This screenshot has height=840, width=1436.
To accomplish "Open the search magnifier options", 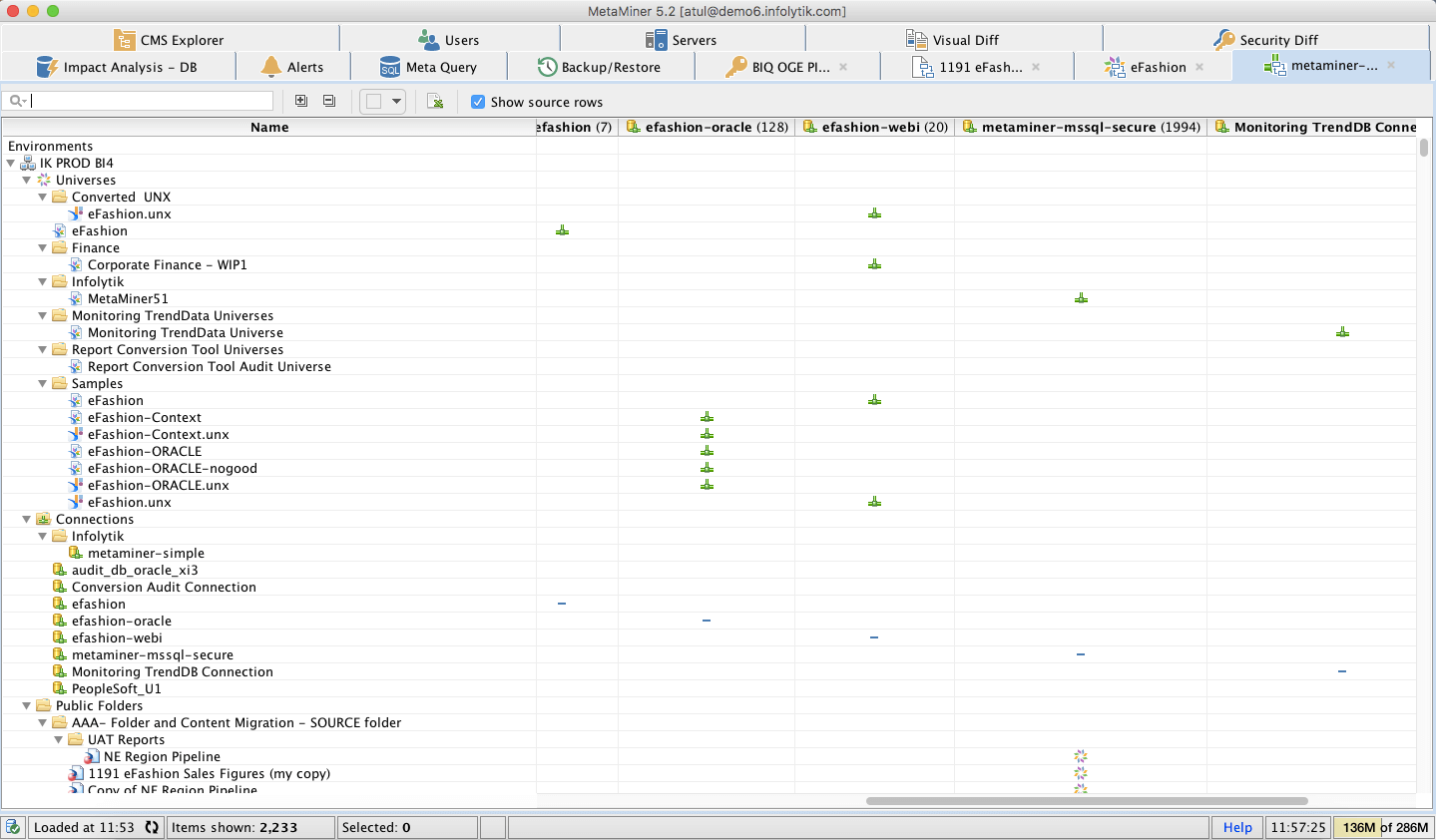I will click(17, 101).
